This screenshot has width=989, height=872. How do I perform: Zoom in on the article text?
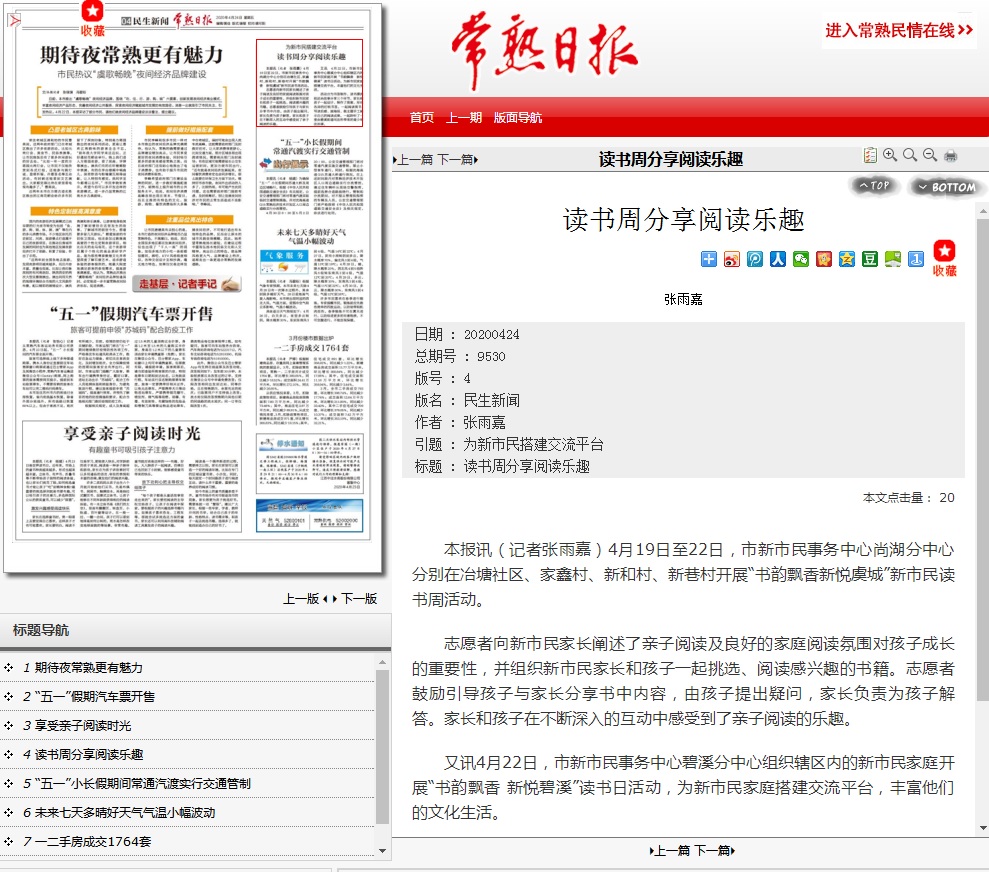click(x=890, y=155)
